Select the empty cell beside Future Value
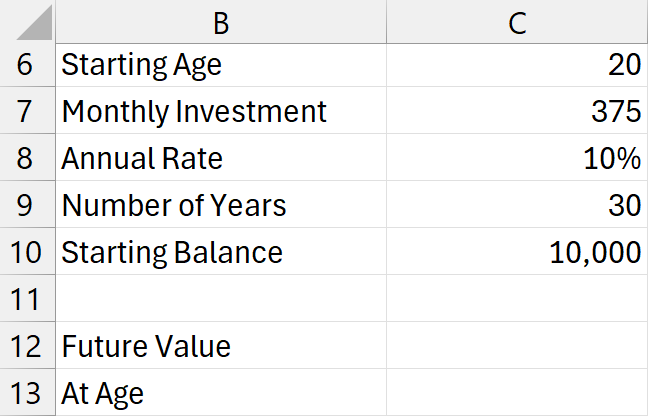Viewport: 648px width, 416px height. coord(517,346)
